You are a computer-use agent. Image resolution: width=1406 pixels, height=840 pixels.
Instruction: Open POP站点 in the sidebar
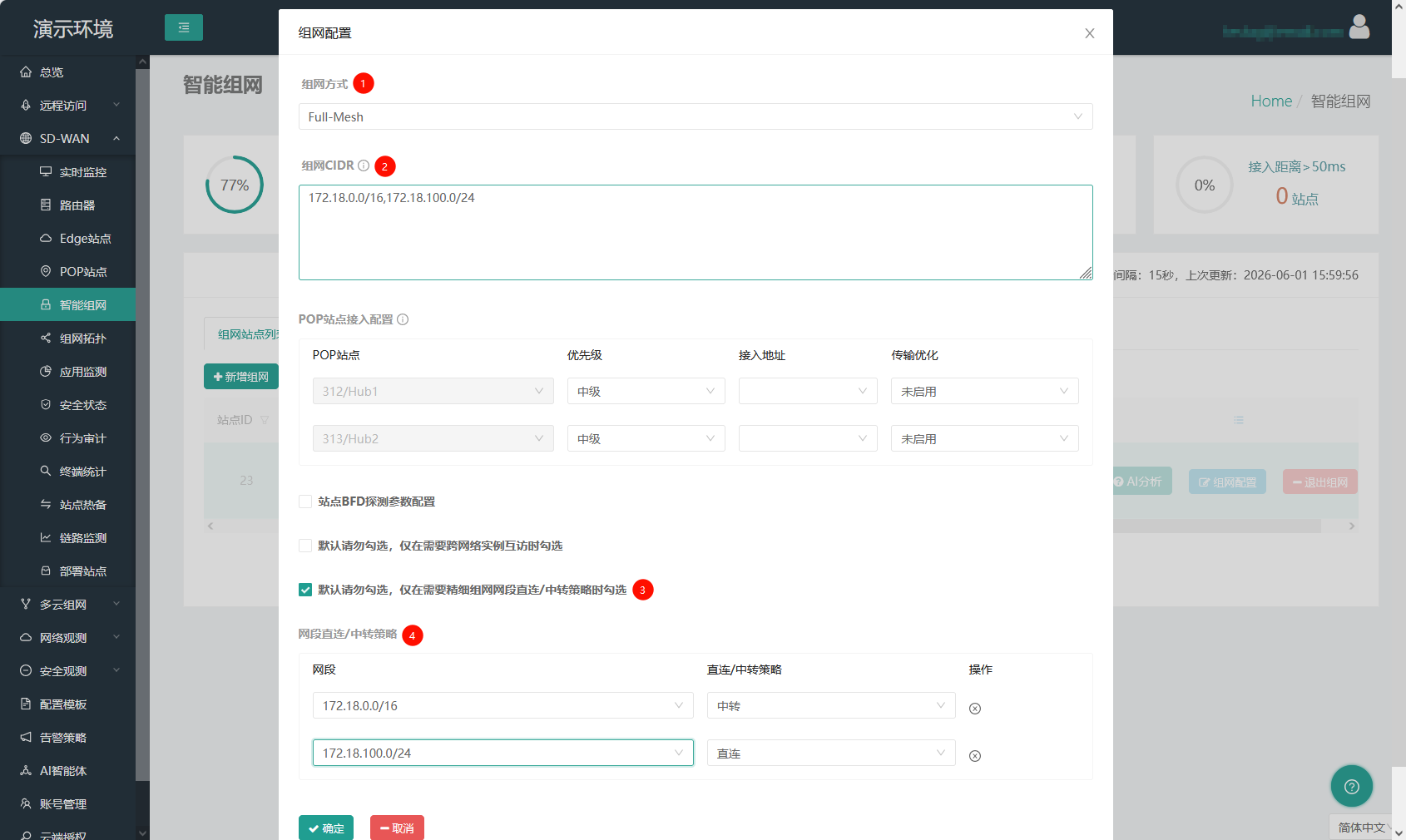pos(67,272)
